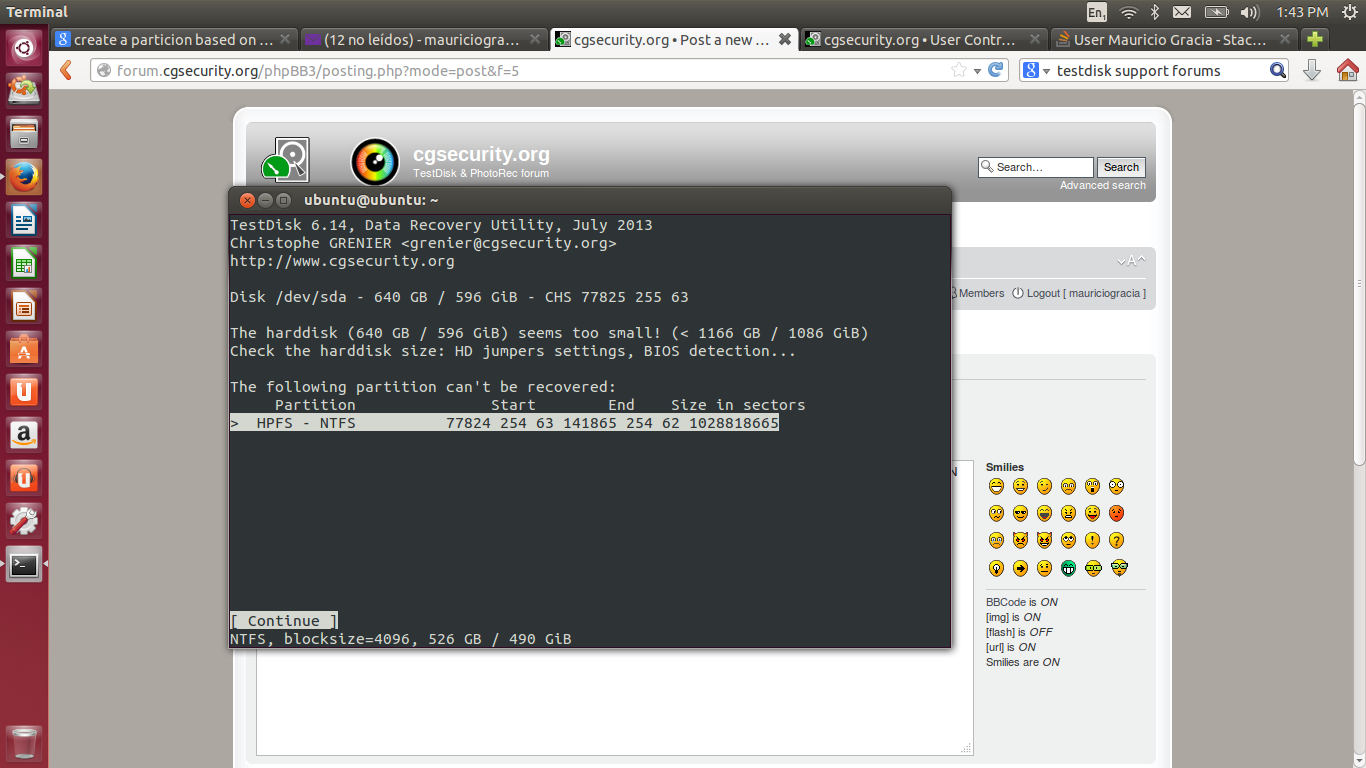Insert the sunglasses cool smiley

[1020, 513]
